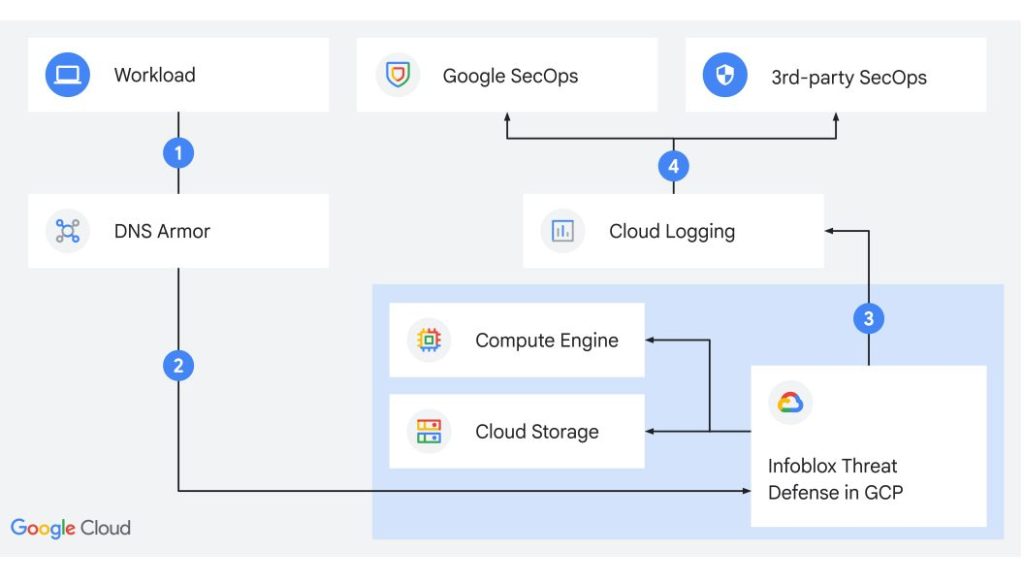Select the DNS Armor label
The width and height of the screenshot is (1024, 585).
click(x=162, y=232)
